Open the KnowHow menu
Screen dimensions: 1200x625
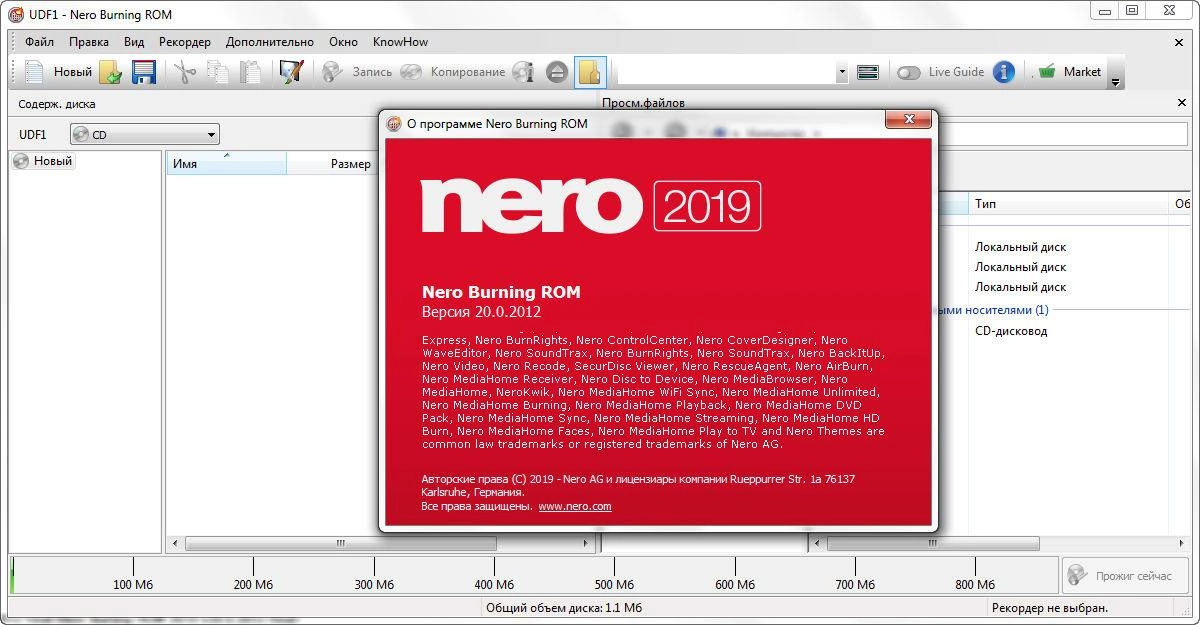400,42
